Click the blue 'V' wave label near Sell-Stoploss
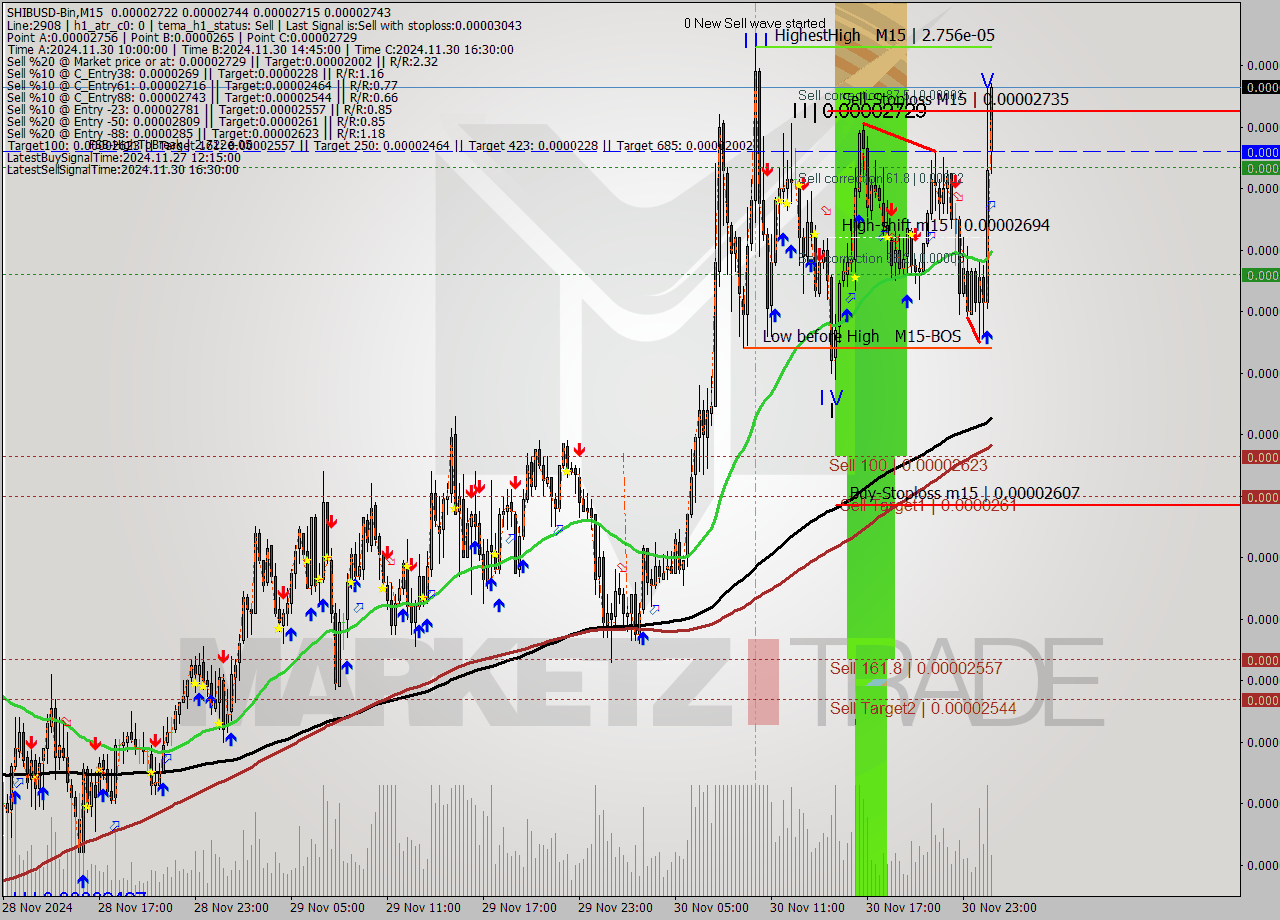1280x920 pixels. [987, 81]
